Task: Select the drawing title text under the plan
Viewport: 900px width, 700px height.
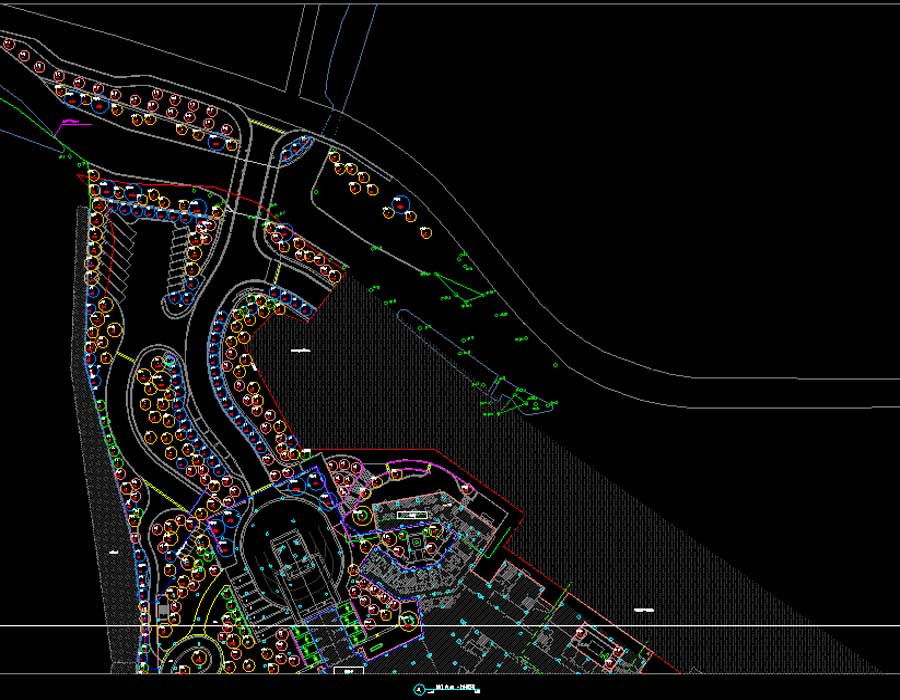Action: pos(457,688)
